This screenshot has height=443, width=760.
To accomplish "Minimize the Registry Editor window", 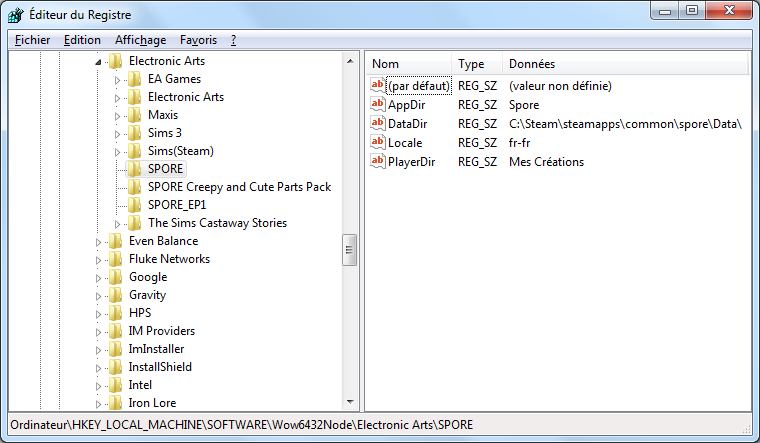I will (x=665, y=11).
